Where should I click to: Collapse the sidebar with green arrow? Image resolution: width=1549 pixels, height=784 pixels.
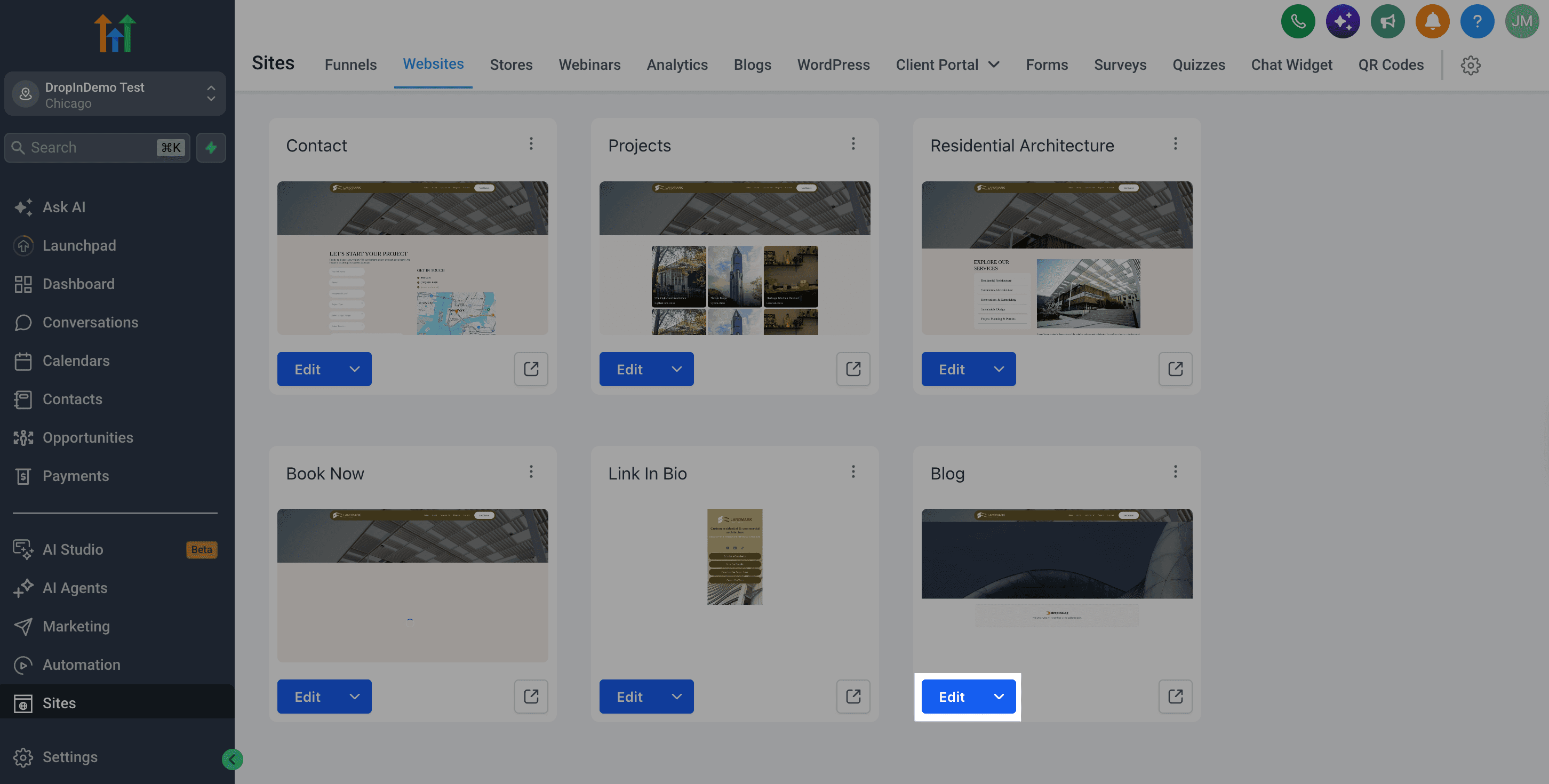point(232,759)
